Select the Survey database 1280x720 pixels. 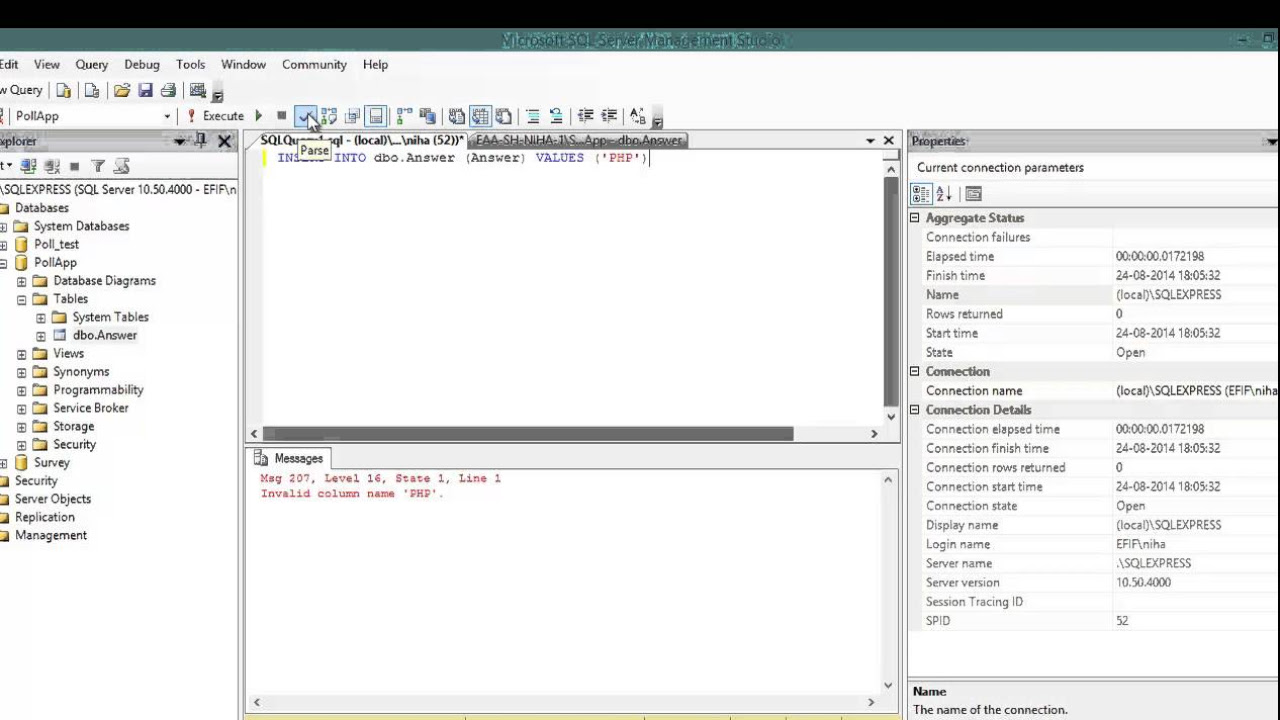(x=52, y=463)
